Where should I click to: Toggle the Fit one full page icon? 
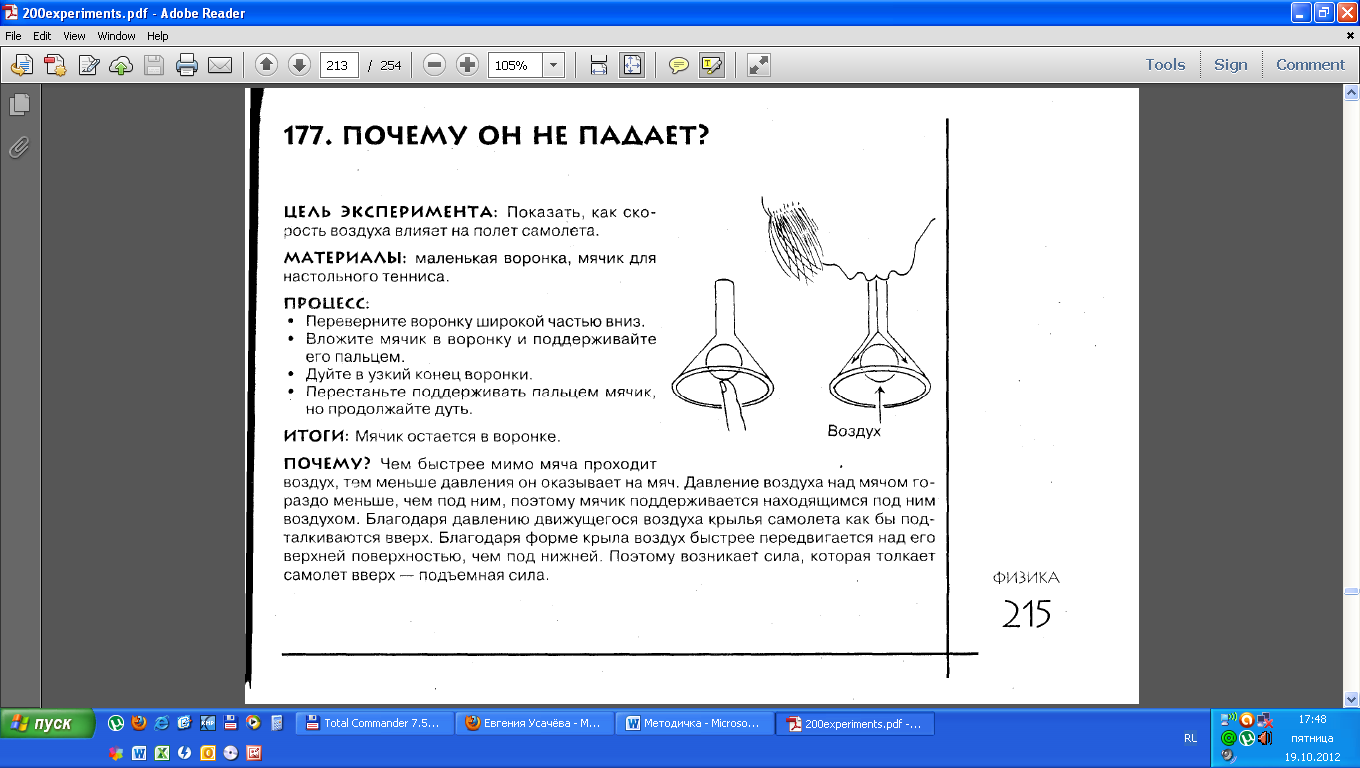pos(632,65)
